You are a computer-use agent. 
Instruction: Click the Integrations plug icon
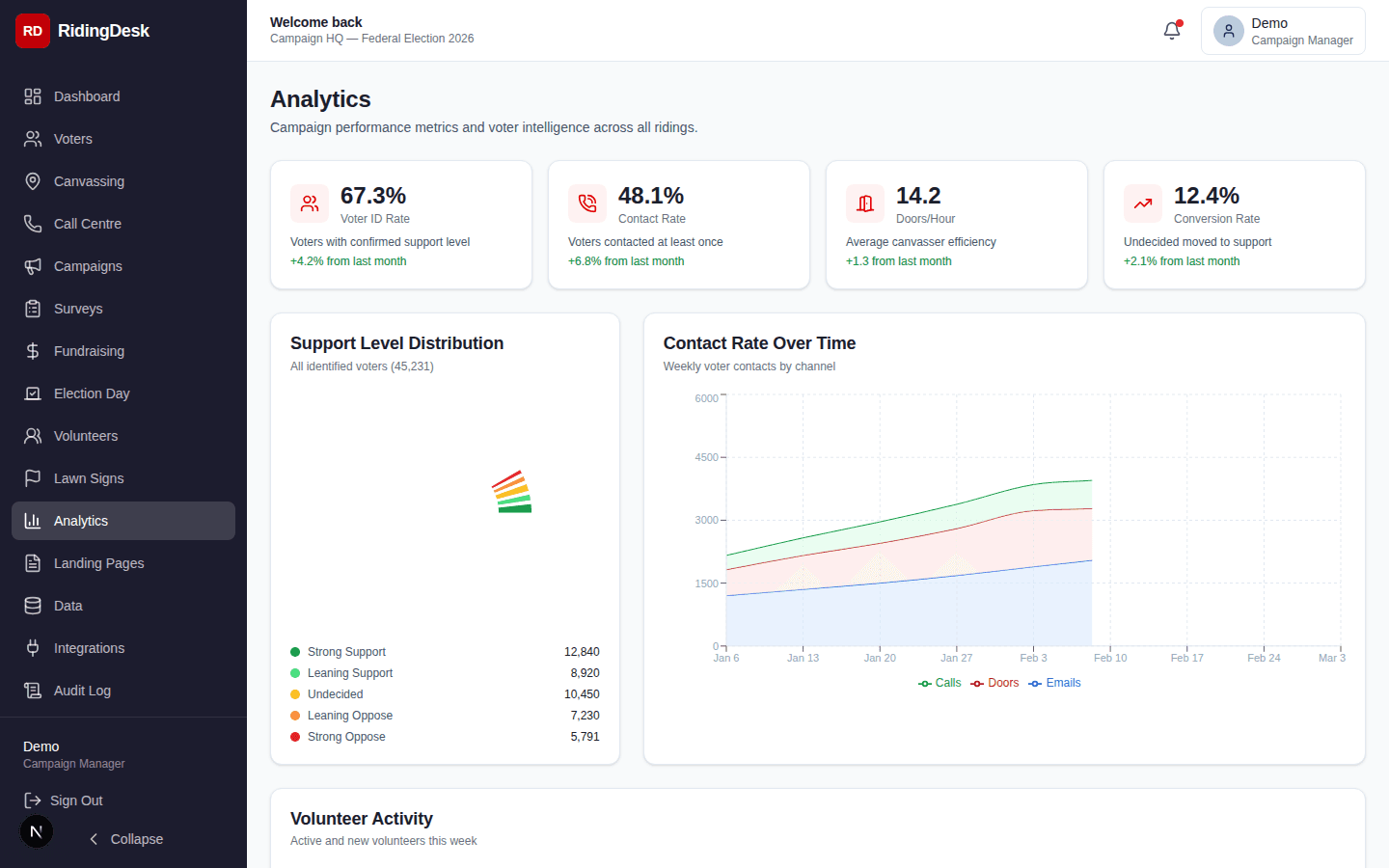(32, 648)
